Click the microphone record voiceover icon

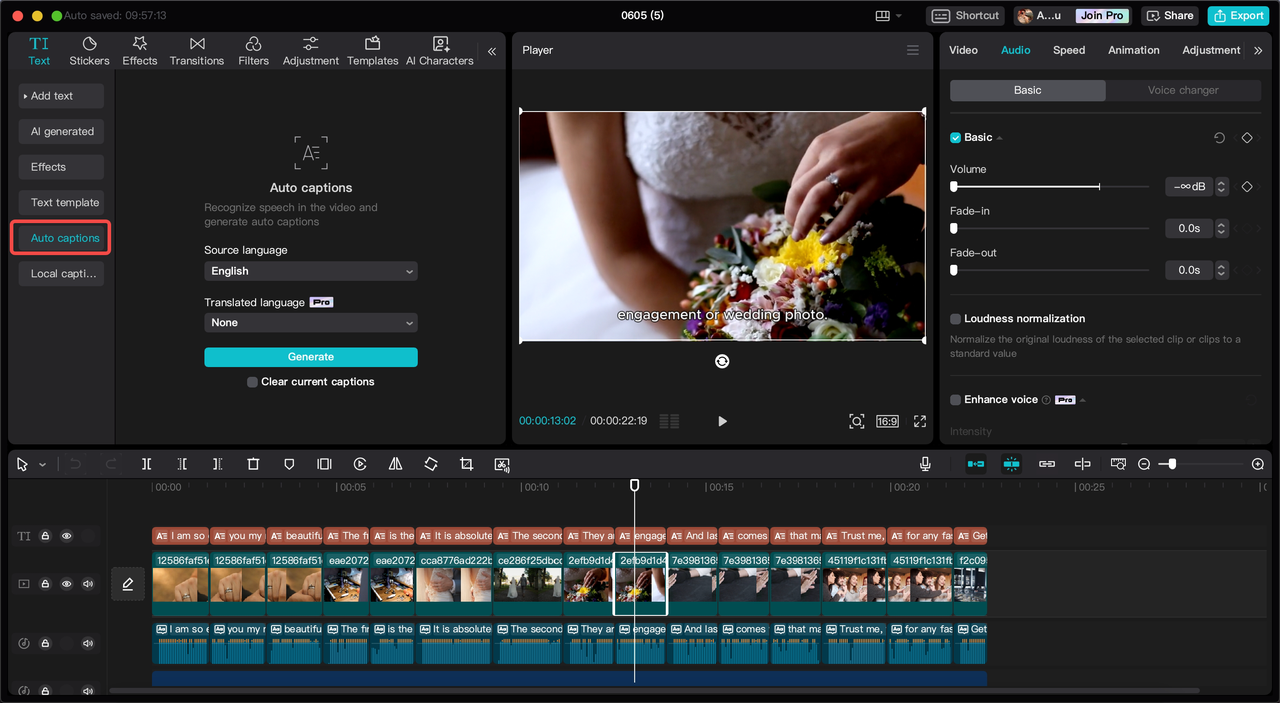click(x=925, y=464)
